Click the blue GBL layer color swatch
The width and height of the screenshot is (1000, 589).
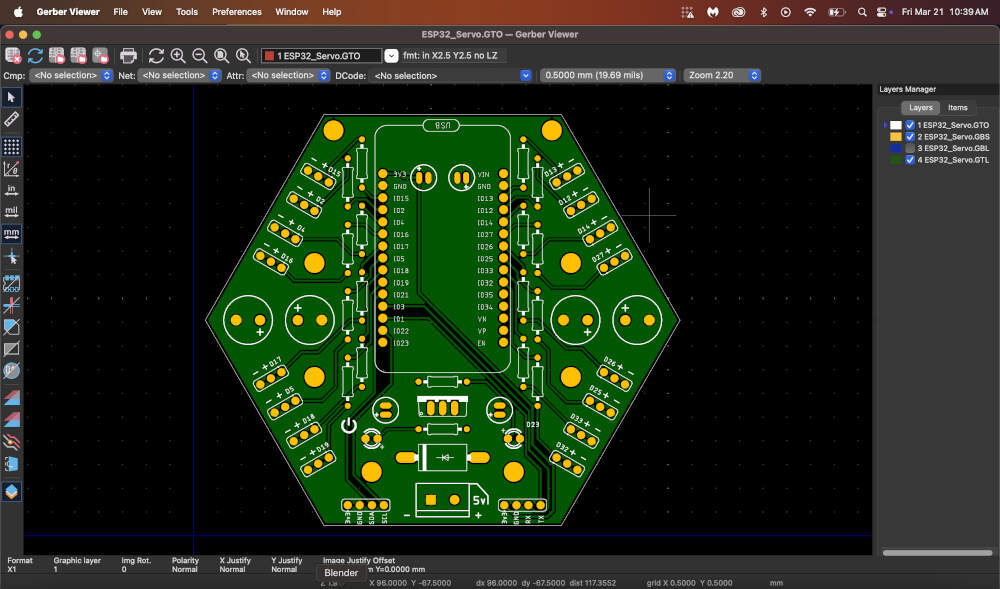(895, 148)
